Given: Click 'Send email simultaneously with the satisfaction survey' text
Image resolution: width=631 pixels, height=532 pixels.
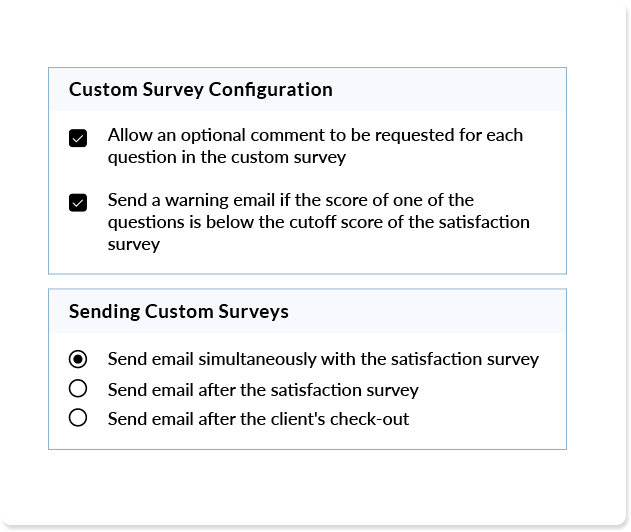Looking at the screenshot, I should [323, 359].
